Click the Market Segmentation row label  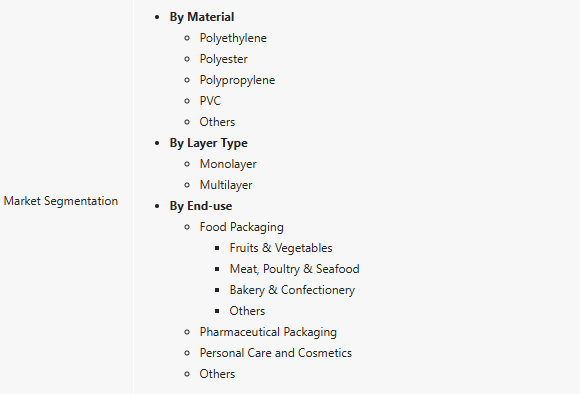[x=61, y=201]
